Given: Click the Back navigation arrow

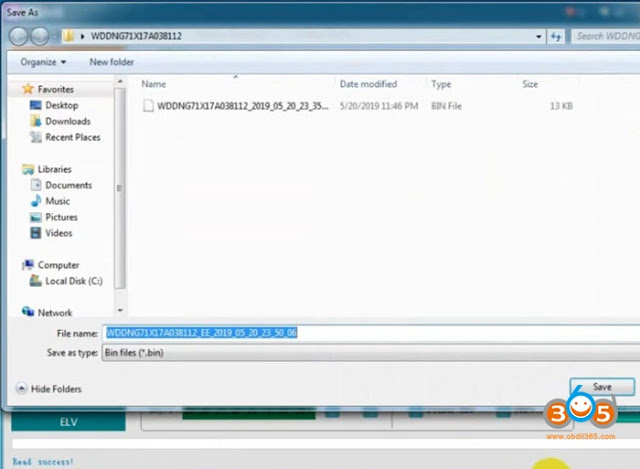Looking at the screenshot, I should click(x=18, y=36).
